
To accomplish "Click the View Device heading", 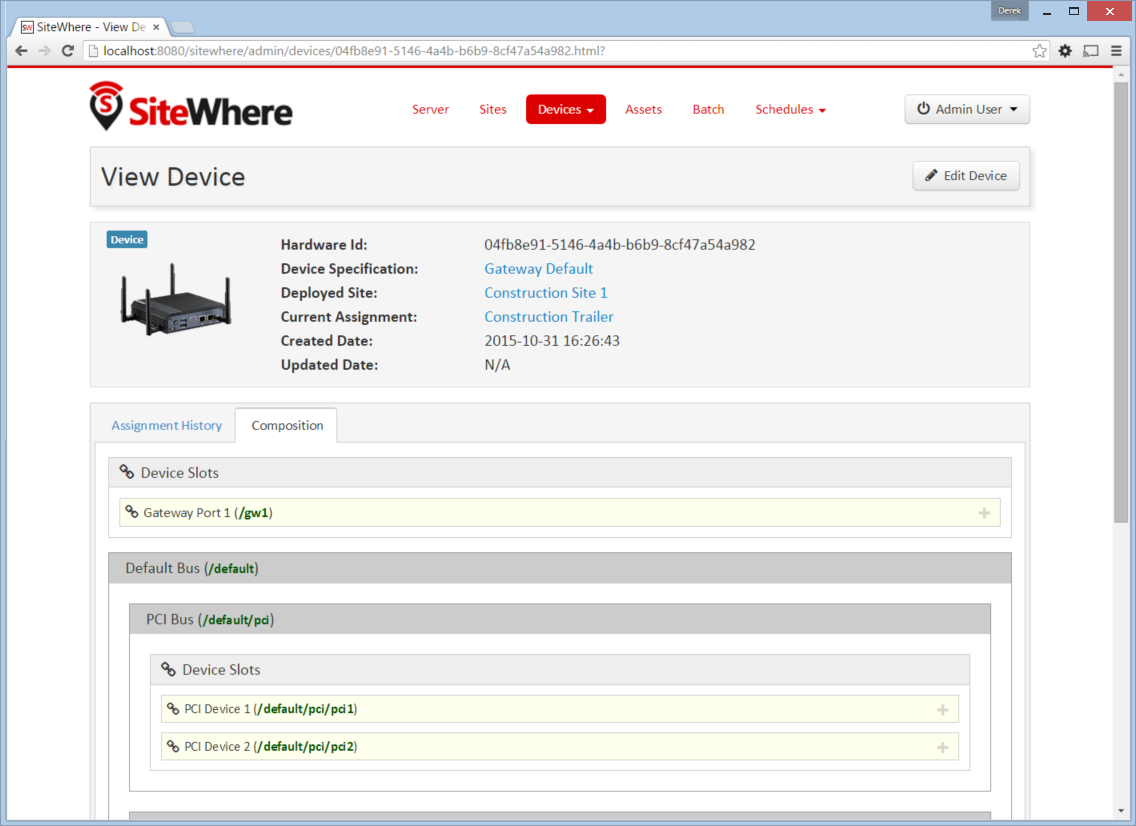I will (x=173, y=177).
